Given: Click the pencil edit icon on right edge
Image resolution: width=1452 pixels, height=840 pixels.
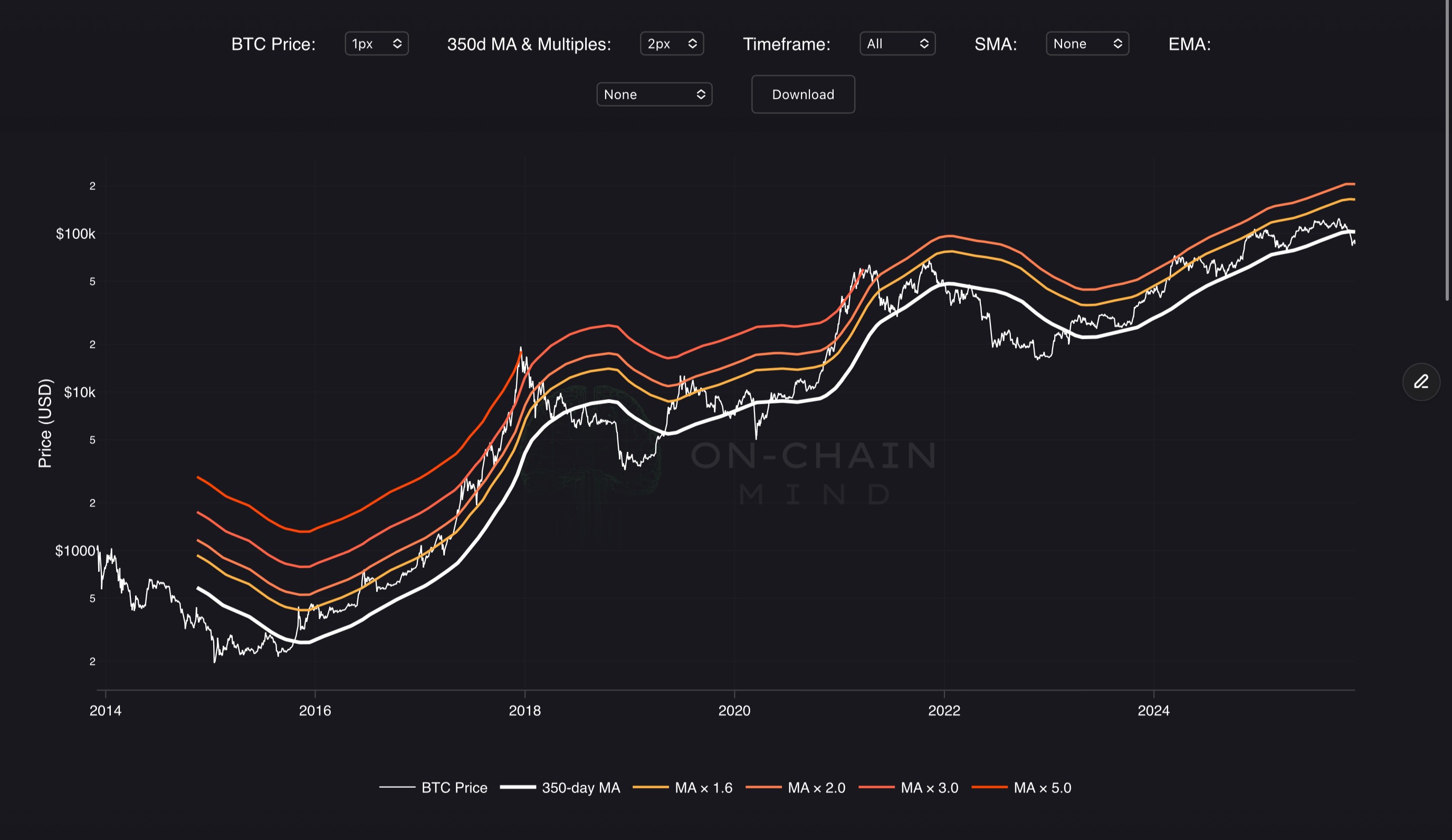Looking at the screenshot, I should click(1421, 381).
